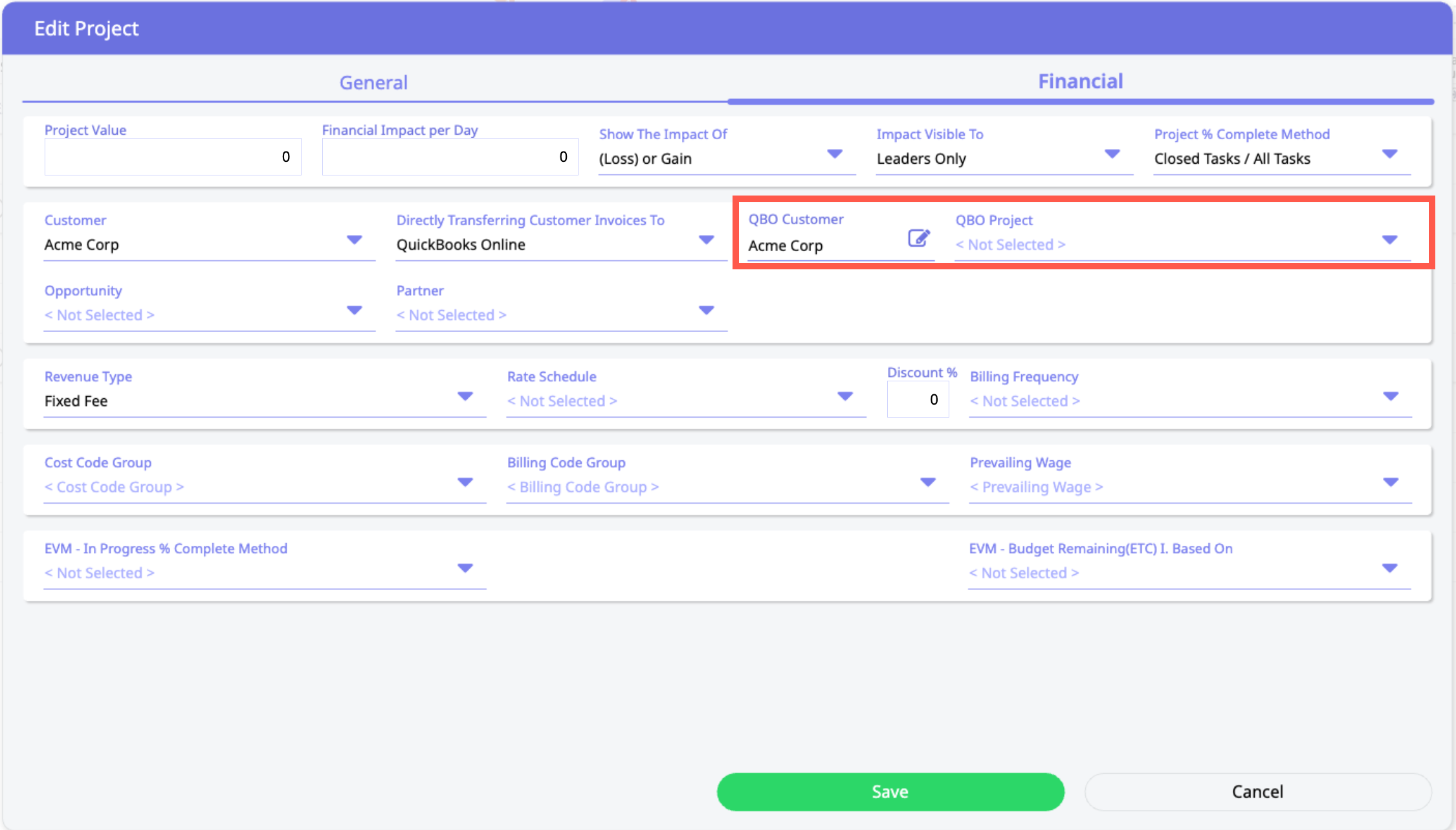The image size is (1456, 830).
Task: Open the Revenue Type dropdown
Action: click(x=465, y=396)
